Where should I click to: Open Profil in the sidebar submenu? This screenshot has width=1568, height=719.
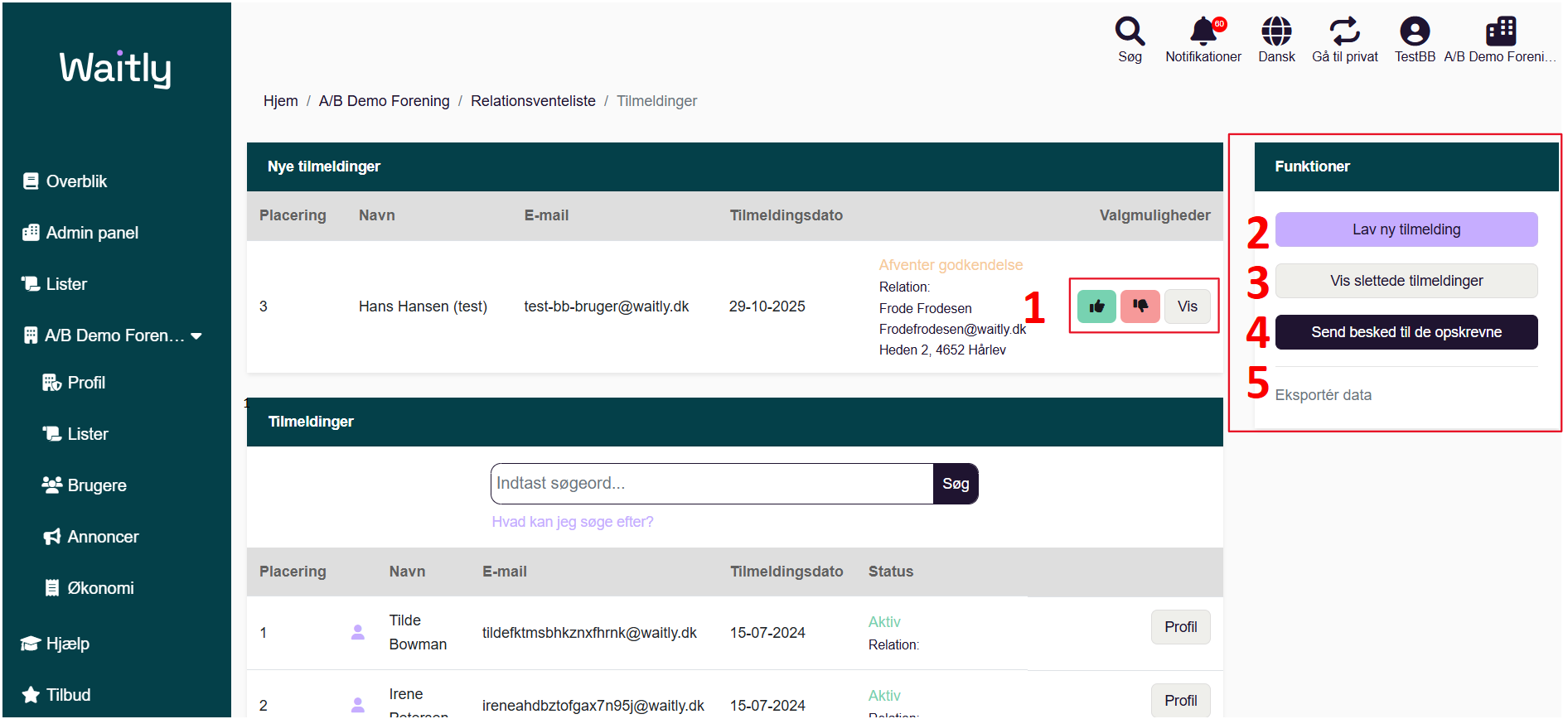coord(74,383)
